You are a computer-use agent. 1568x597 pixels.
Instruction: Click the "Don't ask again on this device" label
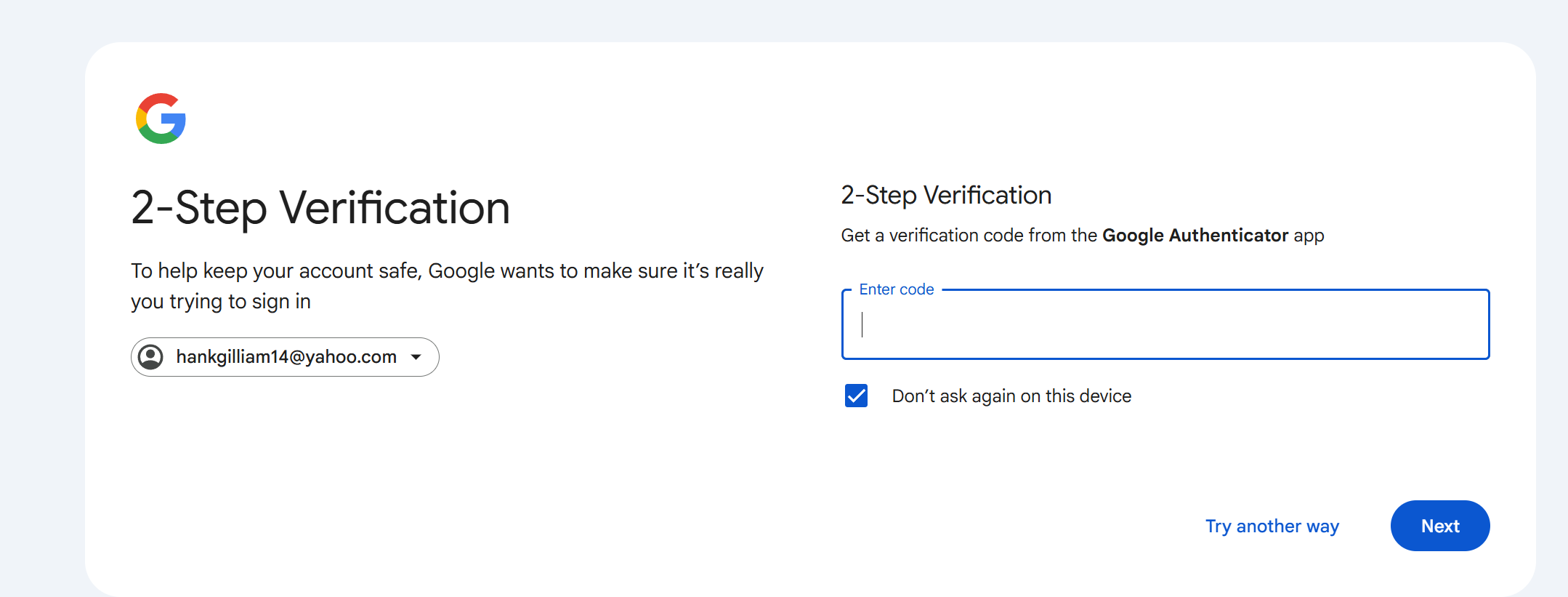click(1011, 396)
